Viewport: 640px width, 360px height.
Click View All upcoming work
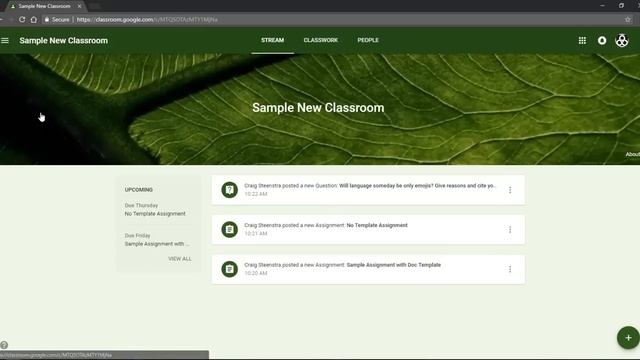click(180, 259)
